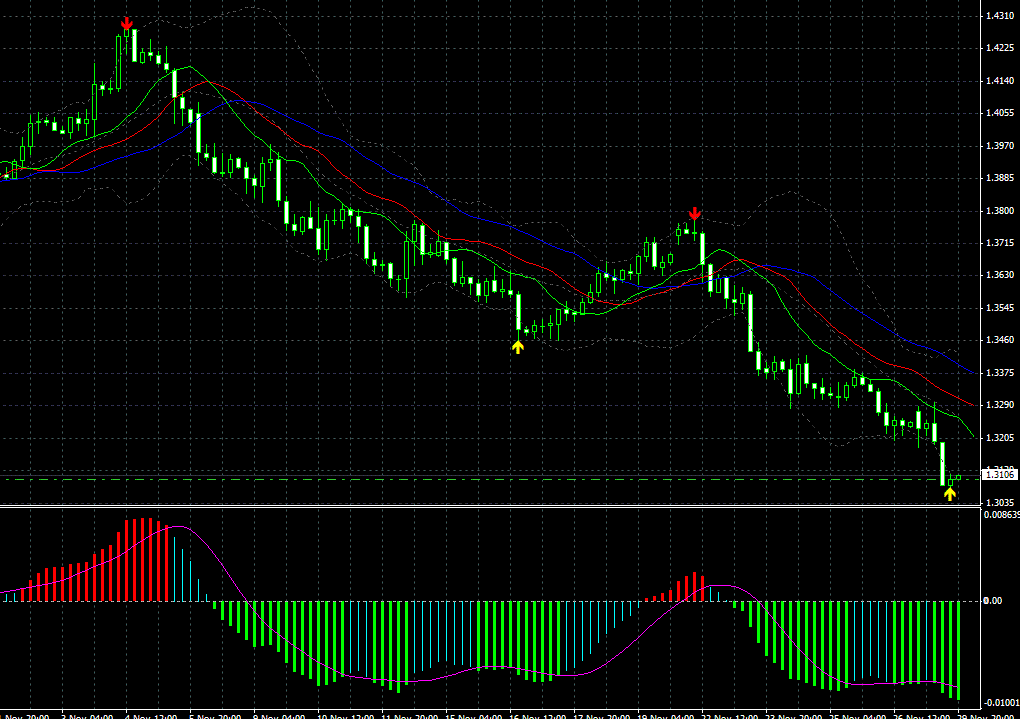Screen dimensions: 1020x719
Task: Select the red sell arrow above the mid-chart swing high
Action: click(x=695, y=213)
